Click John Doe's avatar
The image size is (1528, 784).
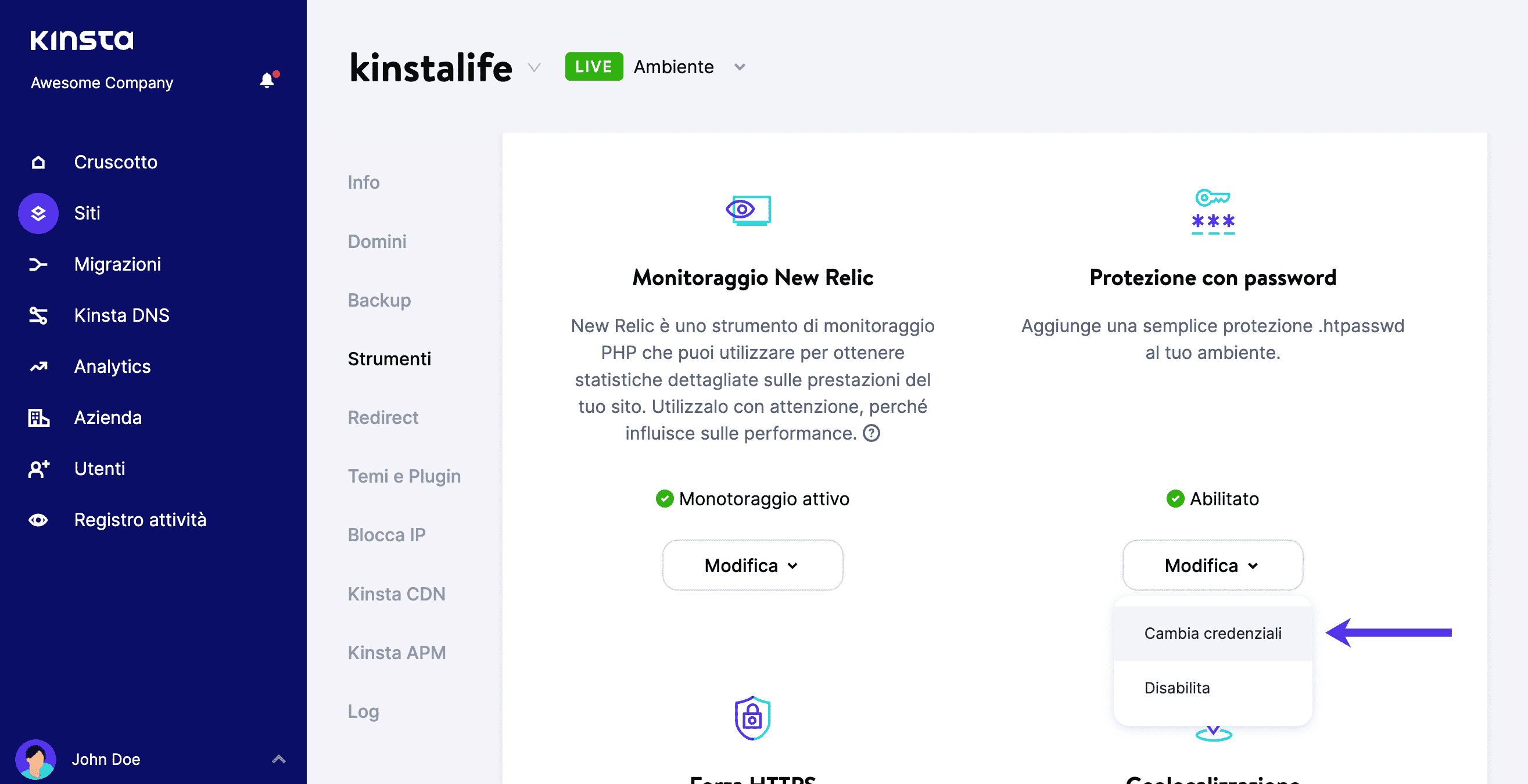[x=35, y=759]
